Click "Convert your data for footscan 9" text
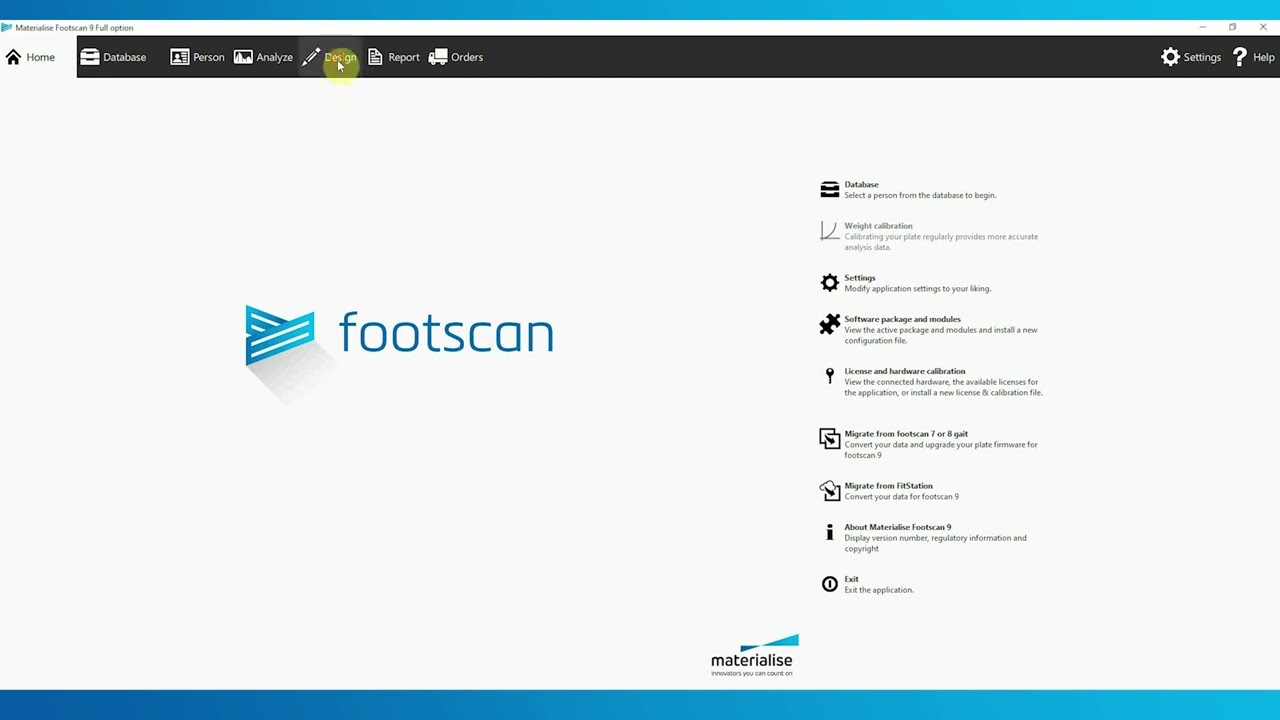The width and height of the screenshot is (1280, 720). (x=901, y=497)
